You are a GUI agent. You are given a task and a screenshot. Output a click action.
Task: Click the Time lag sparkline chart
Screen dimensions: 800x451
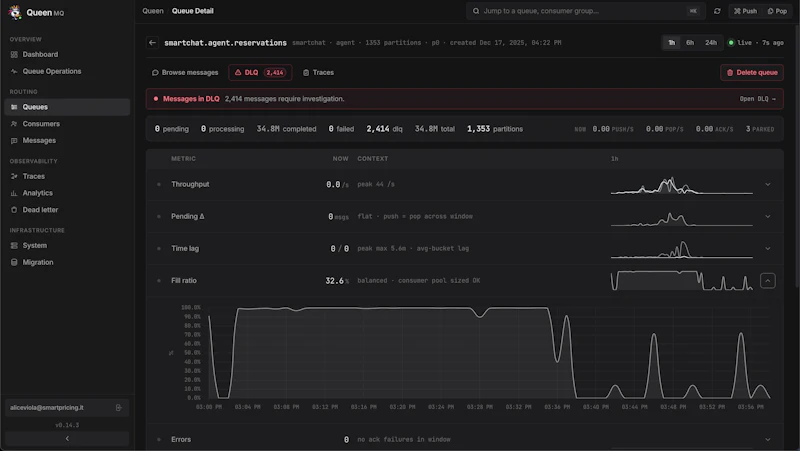(682, 249)
